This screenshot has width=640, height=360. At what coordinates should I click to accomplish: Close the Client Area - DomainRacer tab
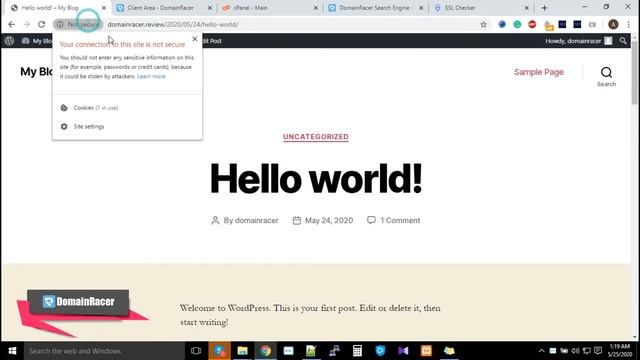210,8
